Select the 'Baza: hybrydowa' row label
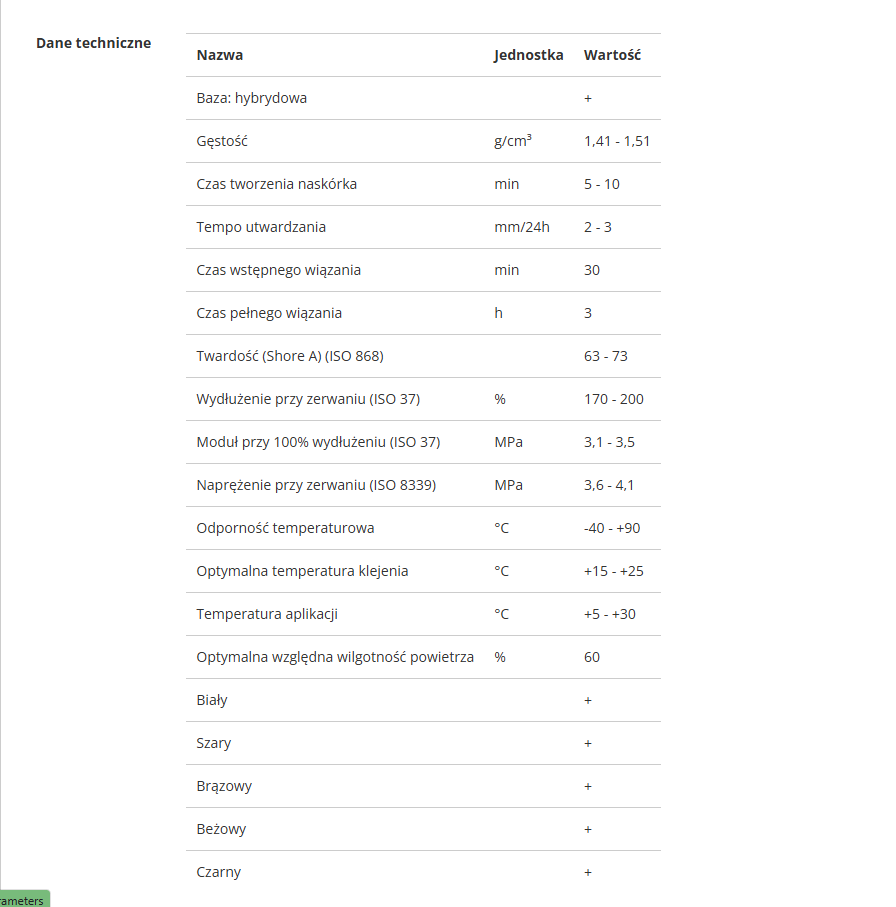Viewport: 896px width, 907px height. tap(252, 98)
